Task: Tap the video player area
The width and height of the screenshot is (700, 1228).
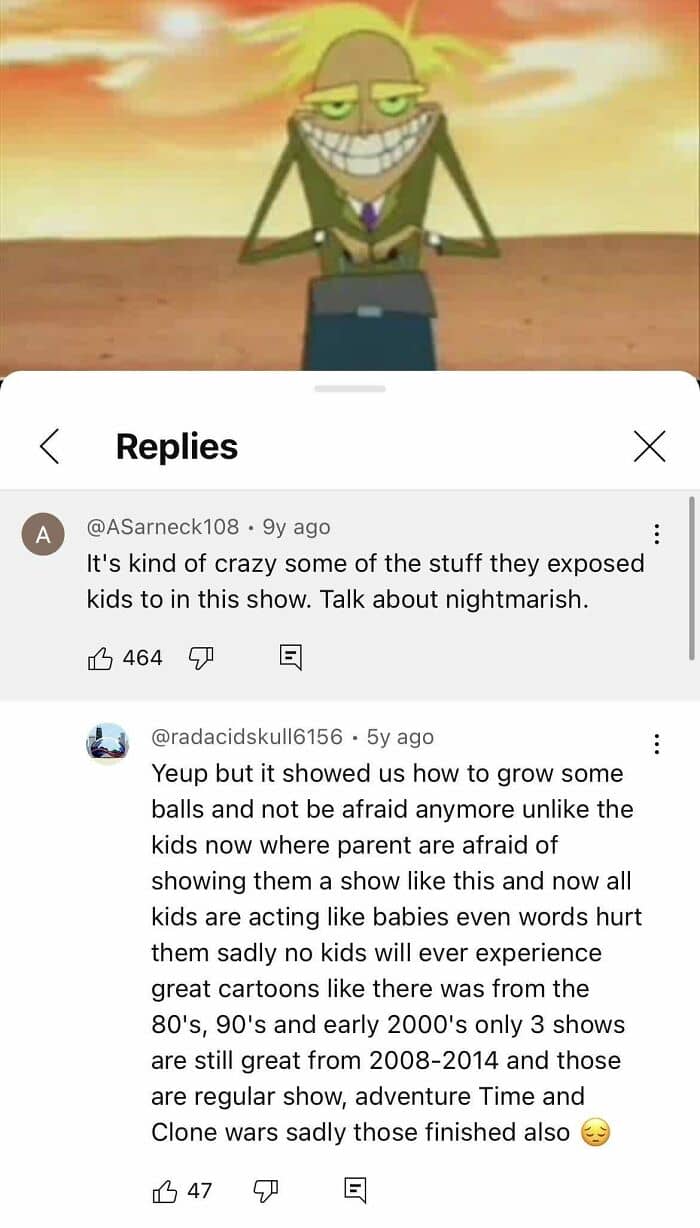Action: (350, 185)
